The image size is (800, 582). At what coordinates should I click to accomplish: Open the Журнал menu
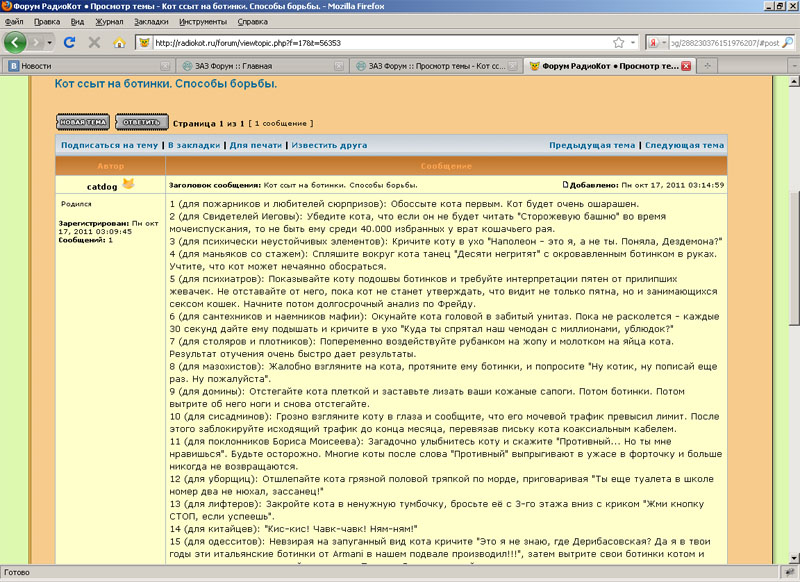(109, 22)
